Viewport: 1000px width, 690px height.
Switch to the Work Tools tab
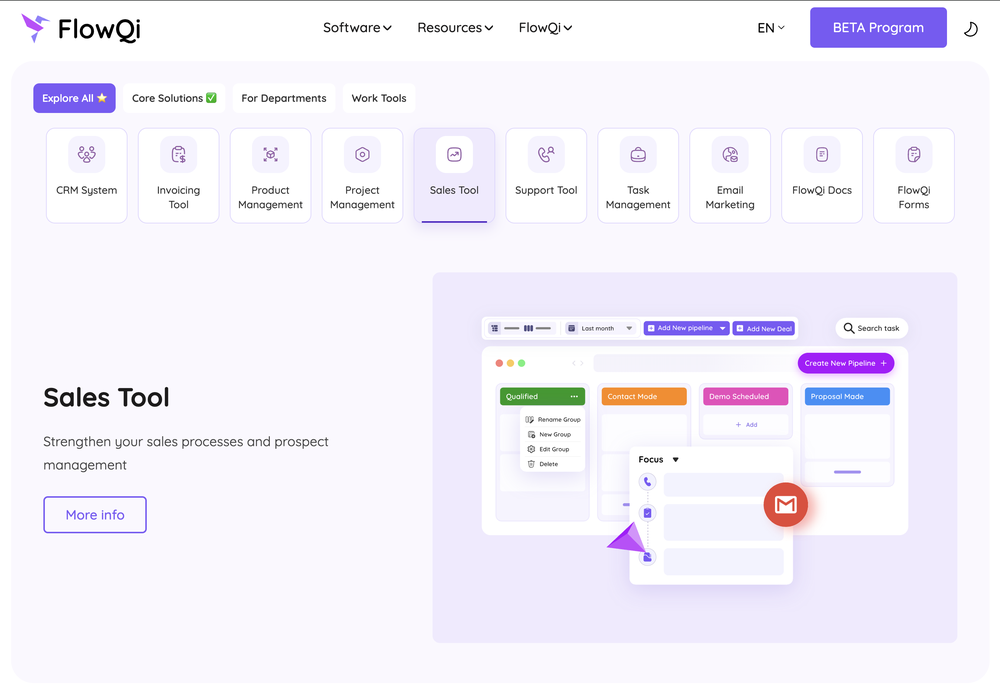(x=379, y=98)
